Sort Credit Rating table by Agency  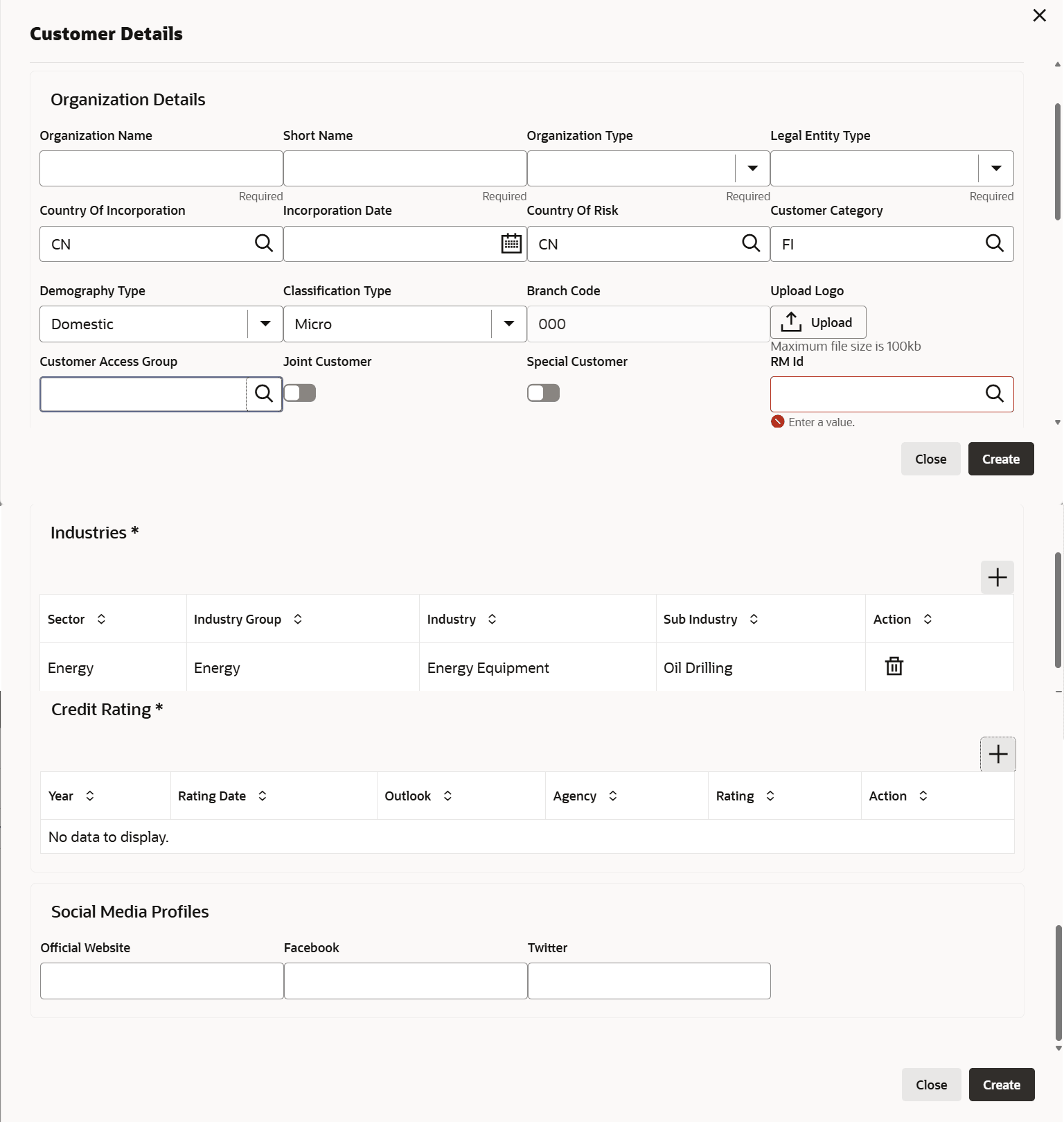tap(613, 796)
